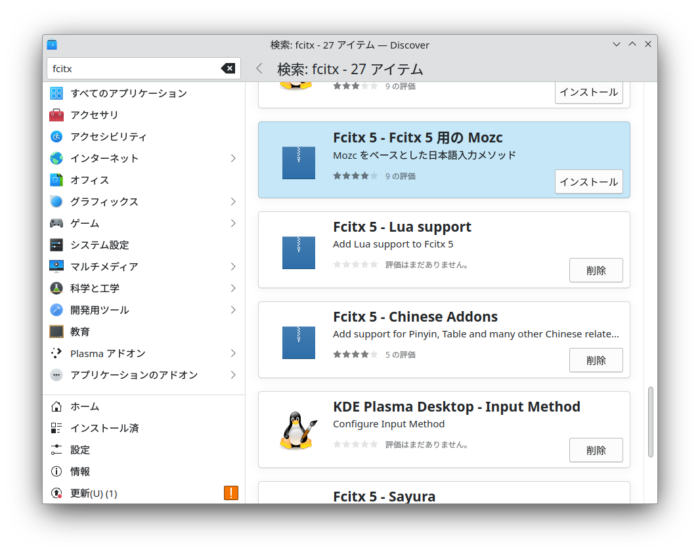Click the 教育 blackboard icon

56,331
